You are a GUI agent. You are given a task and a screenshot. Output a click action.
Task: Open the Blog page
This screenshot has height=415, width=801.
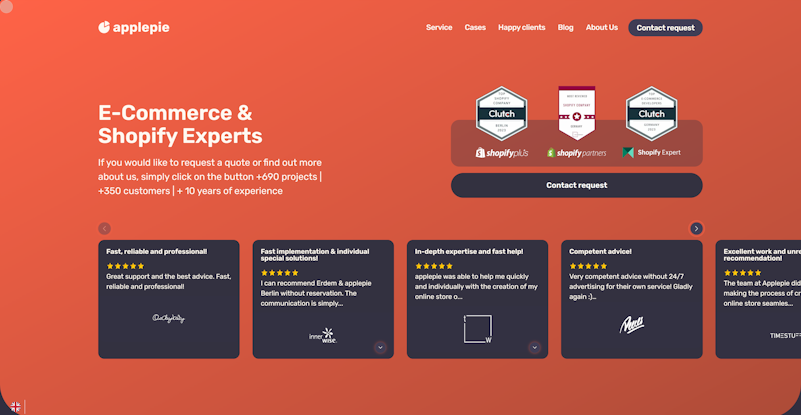coord(566,28)
